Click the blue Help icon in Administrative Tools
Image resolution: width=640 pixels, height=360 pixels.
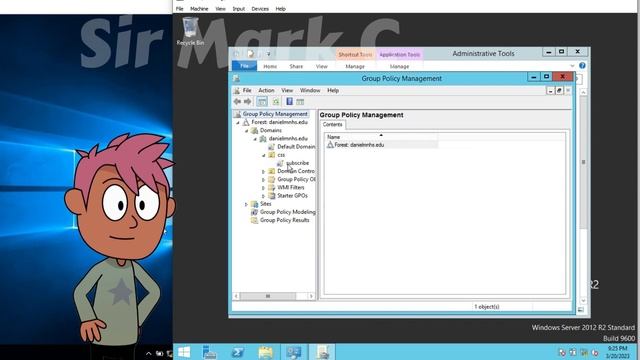[582, 66]
